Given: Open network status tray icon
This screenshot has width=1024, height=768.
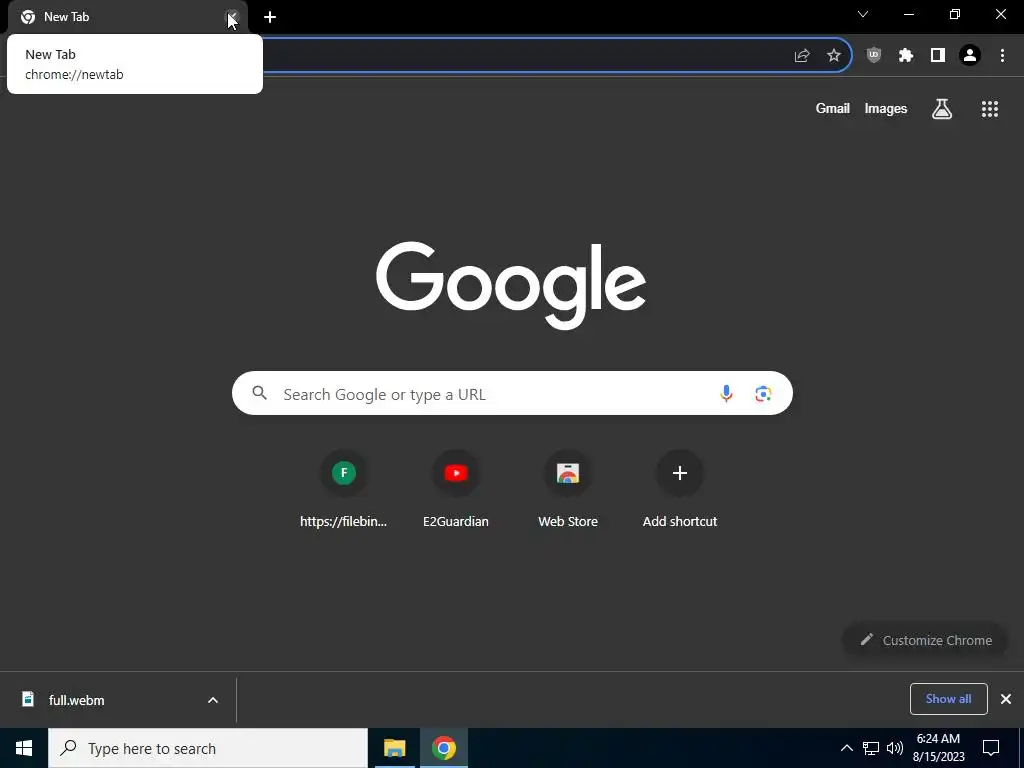Looking at the screenshot, I should tap(871, 748).
